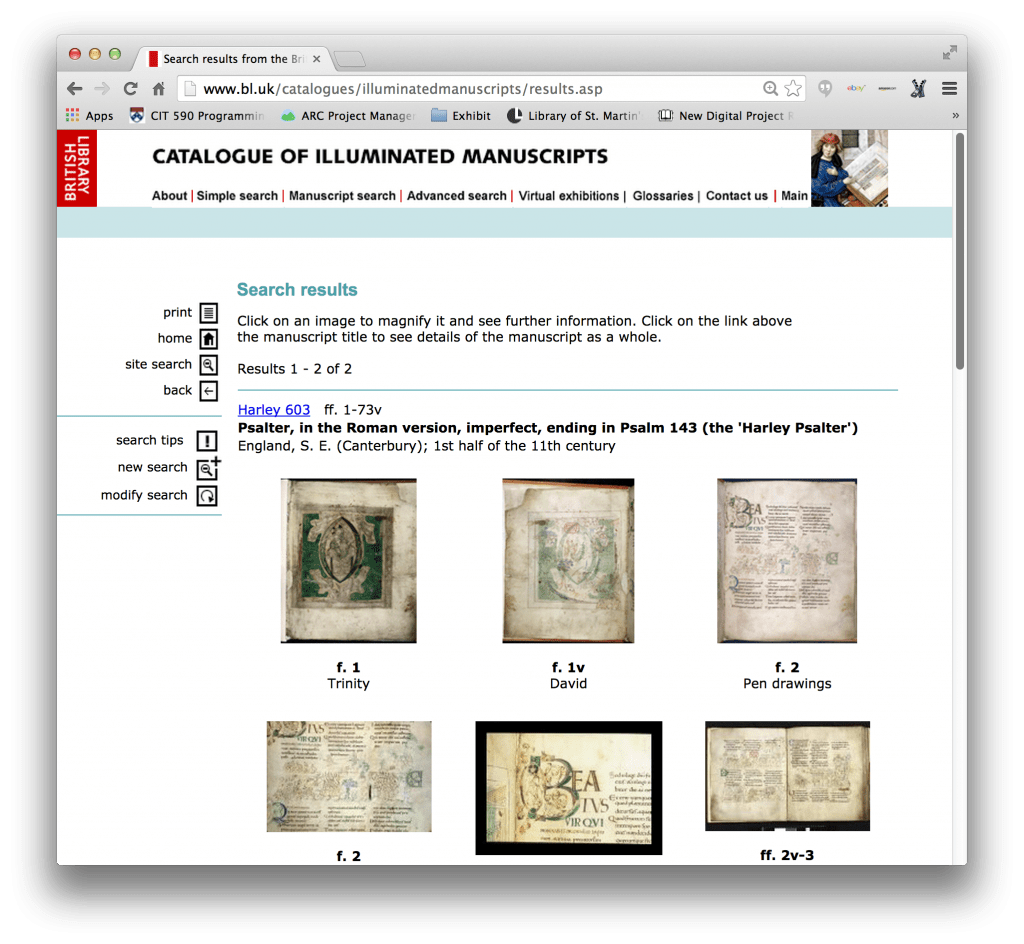Reload the page with refresh icon
Screen dimensions: 1024x944
point(131,89)
